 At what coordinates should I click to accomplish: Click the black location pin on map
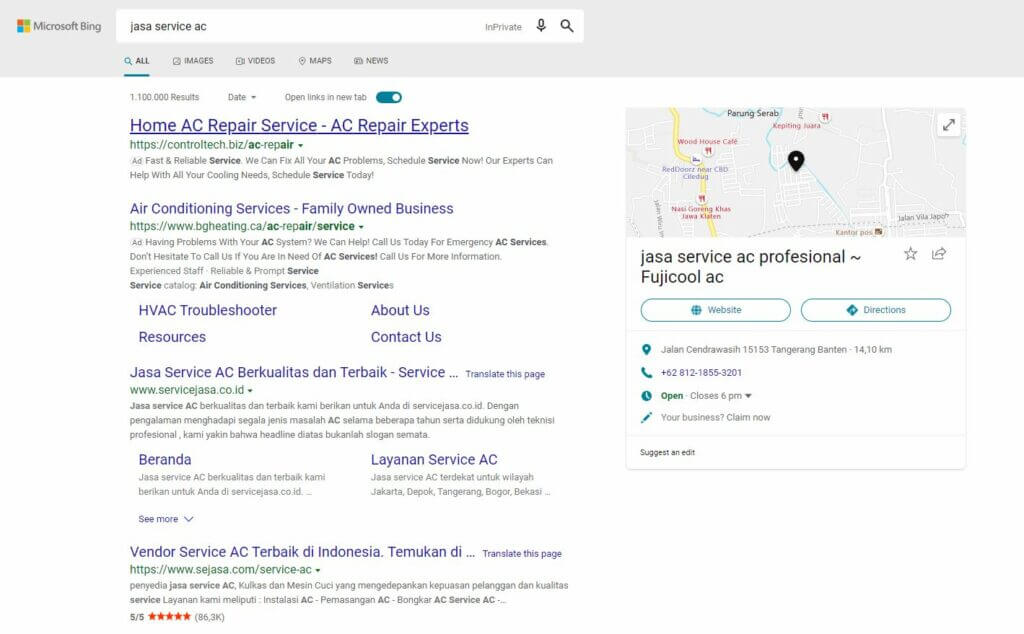tap(795, 161)
